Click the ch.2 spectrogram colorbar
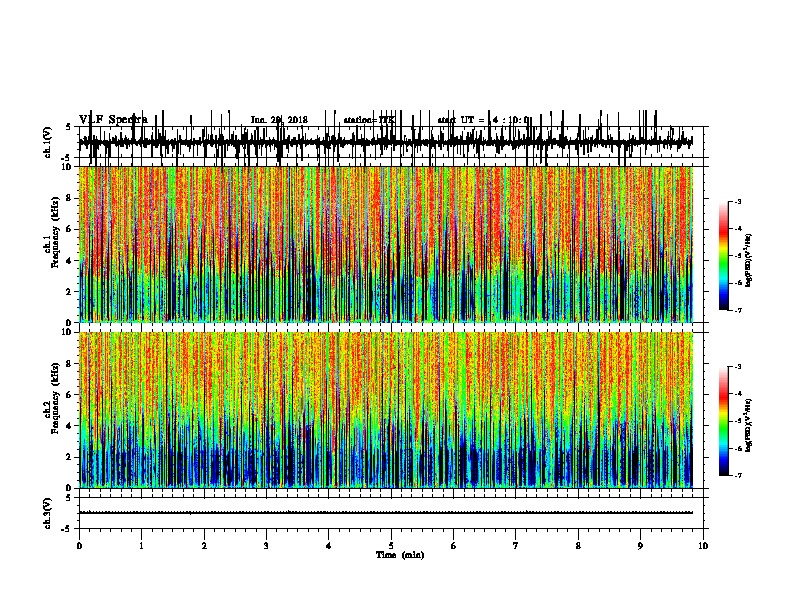The image size is (792, 612). (x=723, y=421)
